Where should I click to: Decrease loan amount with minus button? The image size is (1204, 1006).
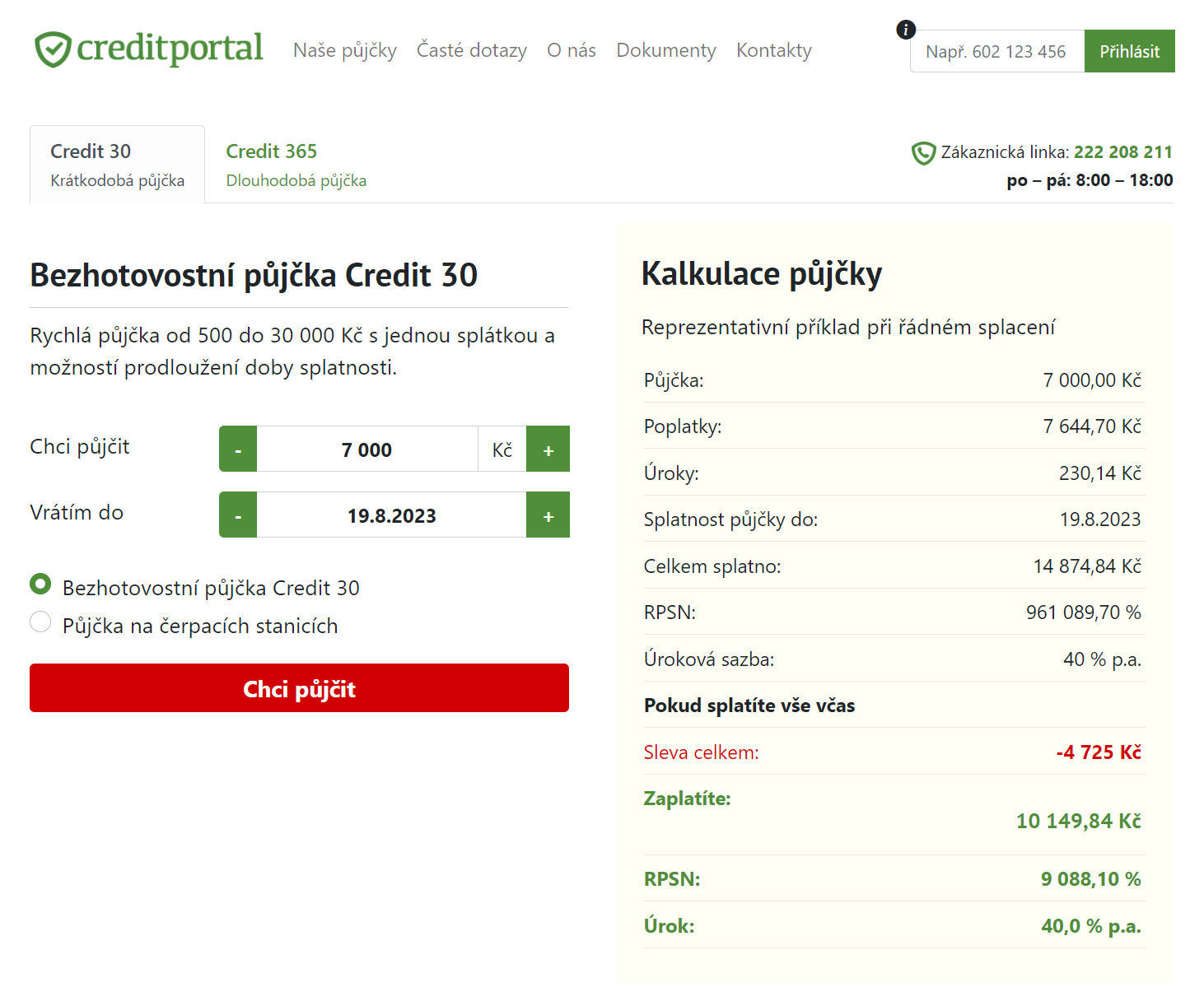[238, 449]
